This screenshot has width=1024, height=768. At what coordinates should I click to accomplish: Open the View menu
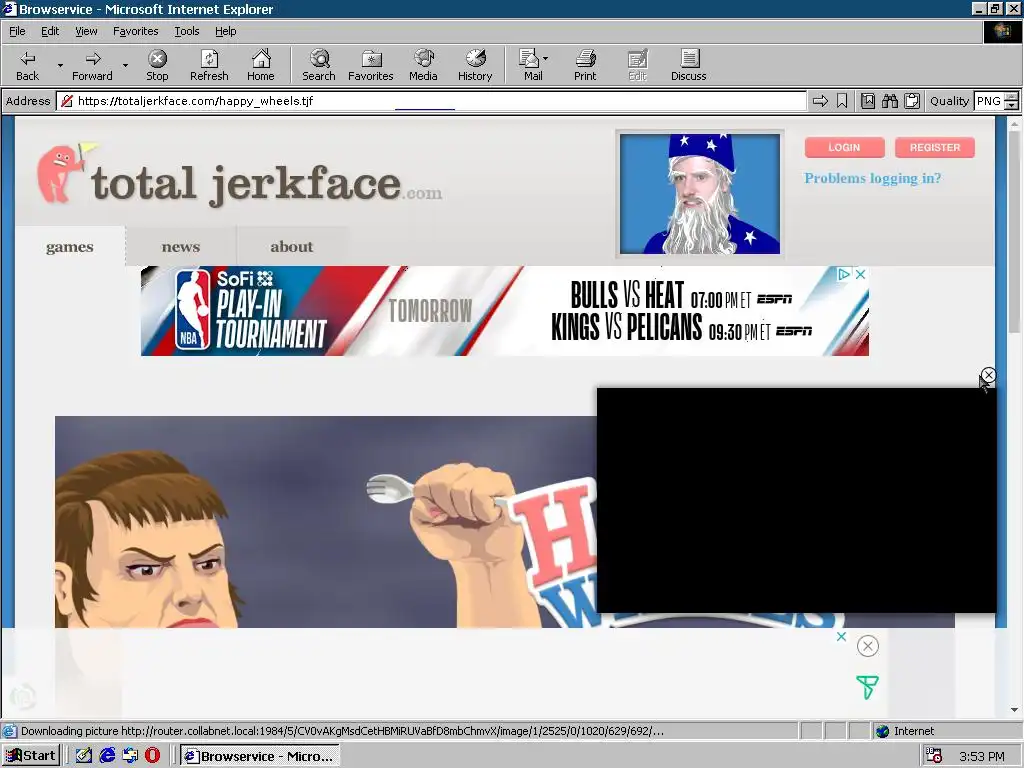pos(86,31)
